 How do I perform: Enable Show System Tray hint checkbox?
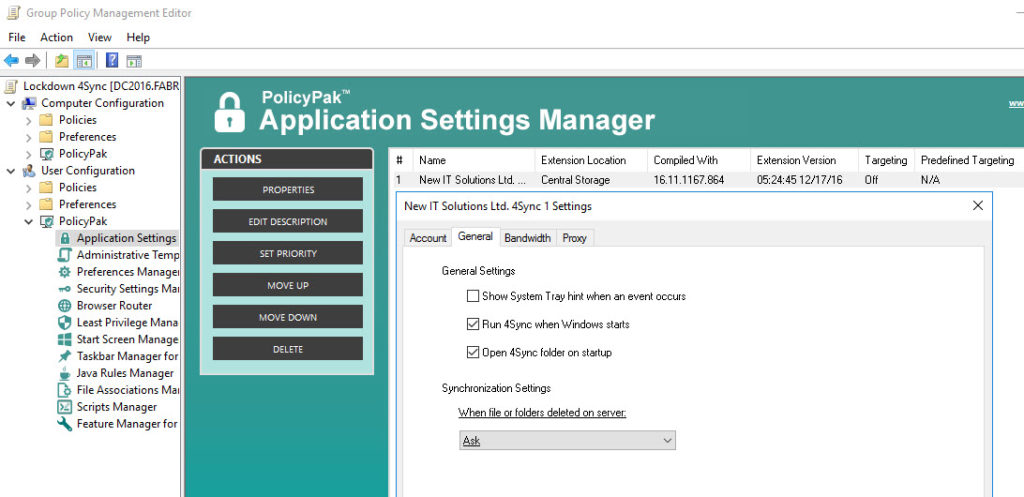click(x=473, y=297)
